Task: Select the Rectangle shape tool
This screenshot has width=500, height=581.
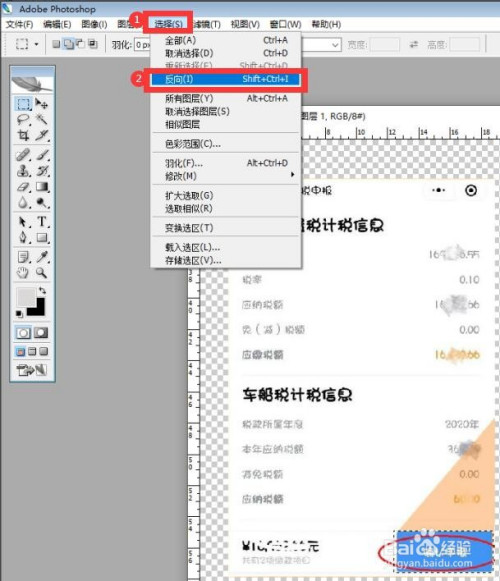Action: [42, 237]
